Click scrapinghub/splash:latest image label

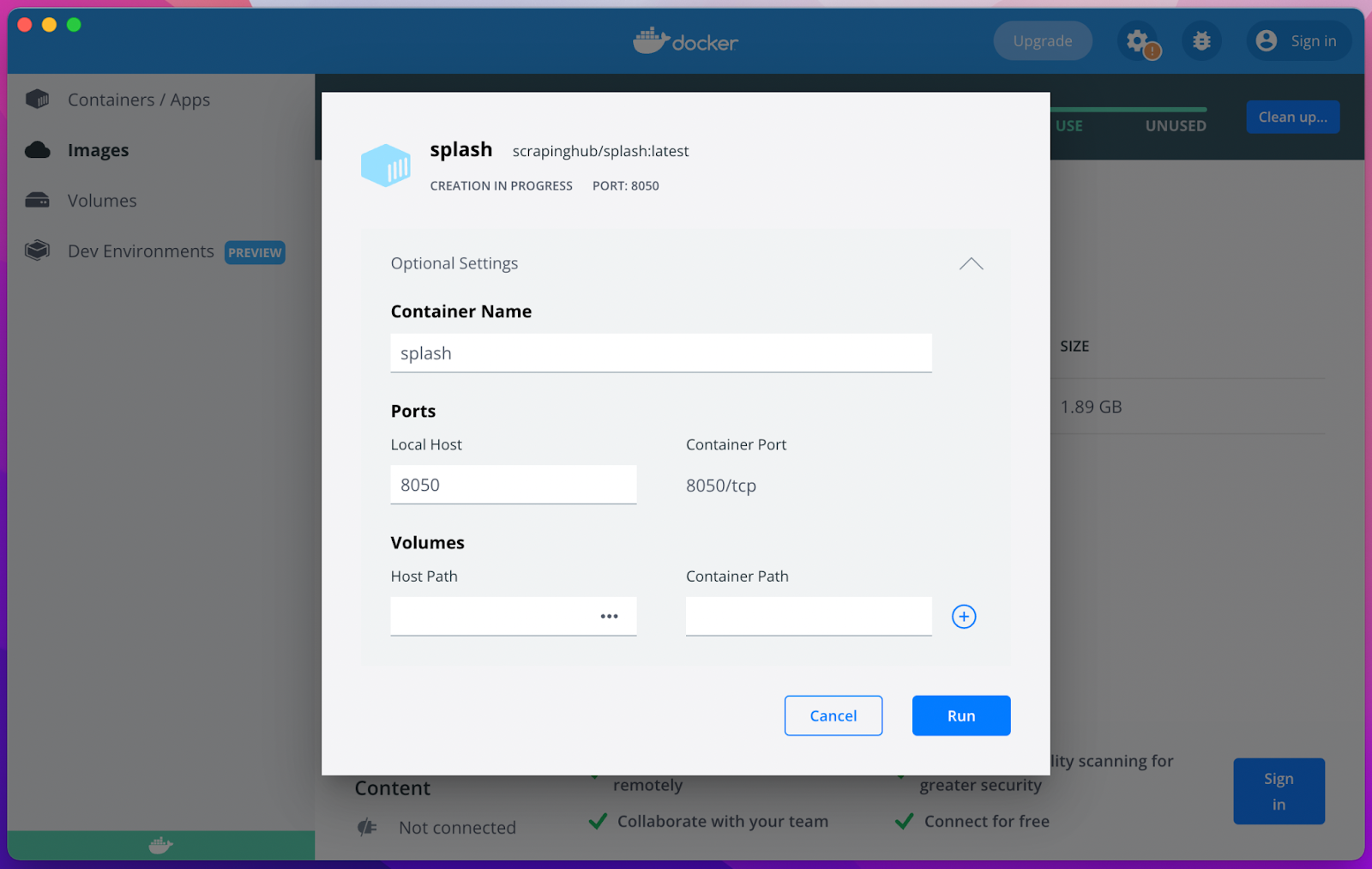pyautogui.click(x=600, y=151)
